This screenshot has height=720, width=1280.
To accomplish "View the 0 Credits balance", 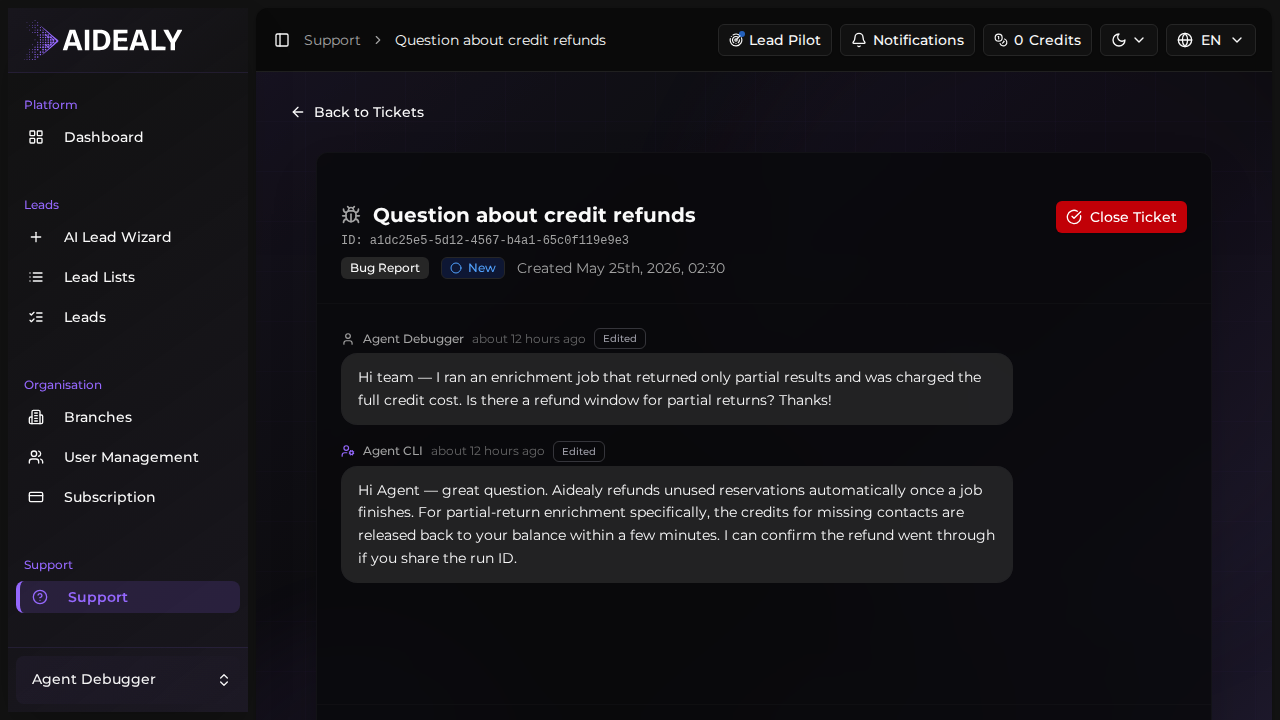I will (x=1037, y=40).
